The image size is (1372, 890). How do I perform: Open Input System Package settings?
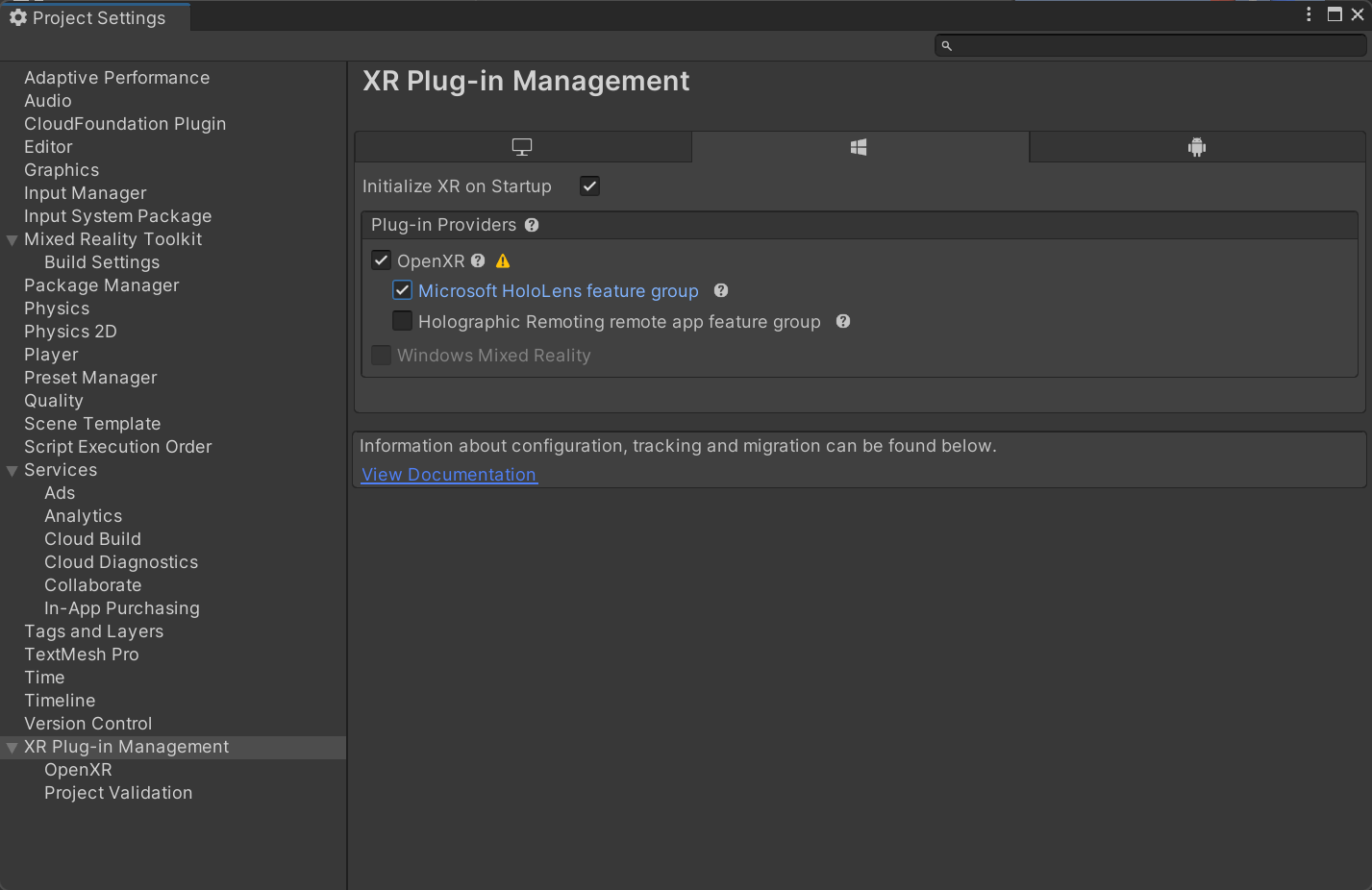(117, 216)
